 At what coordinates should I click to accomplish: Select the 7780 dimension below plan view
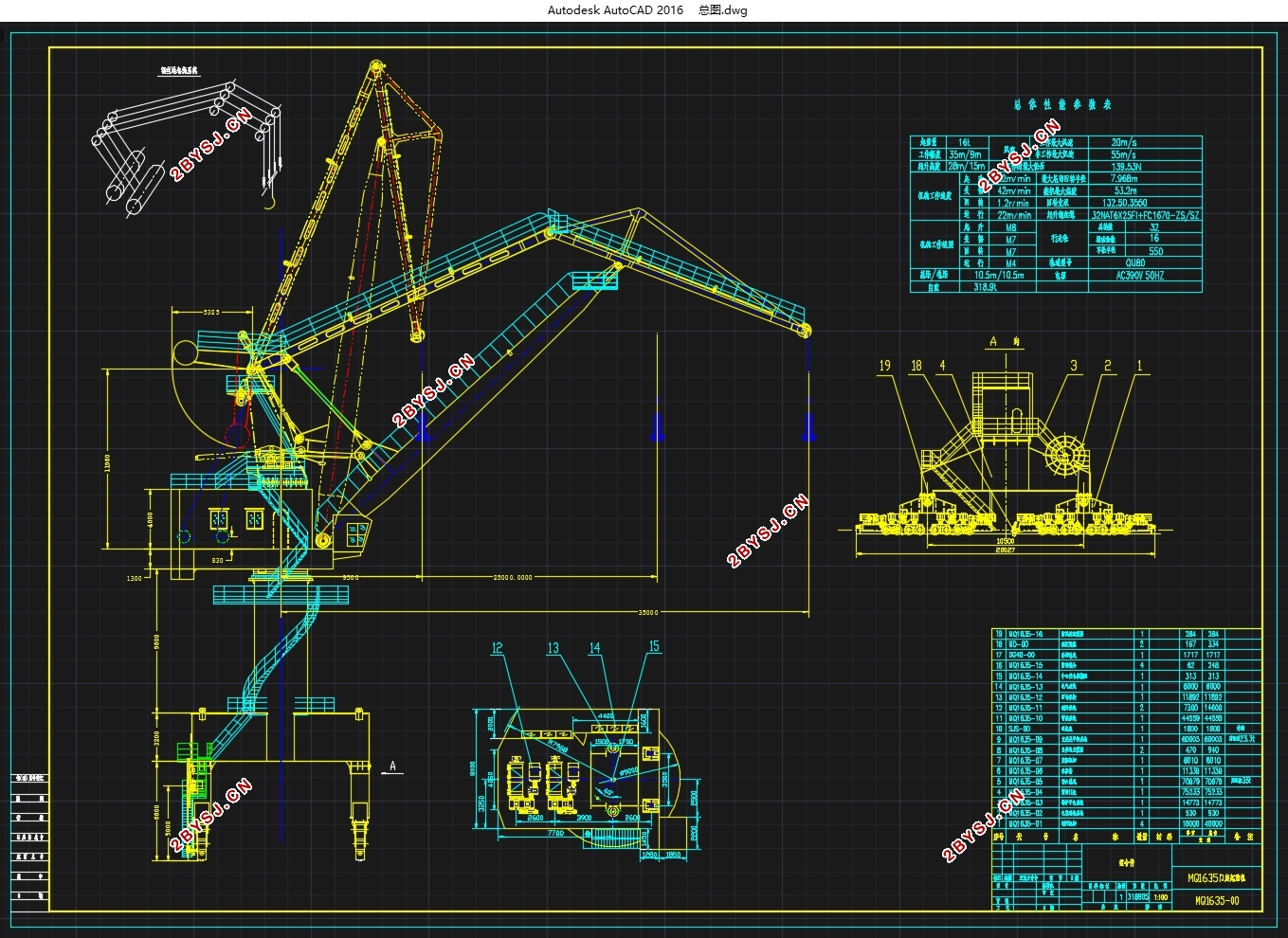point(555,833)
